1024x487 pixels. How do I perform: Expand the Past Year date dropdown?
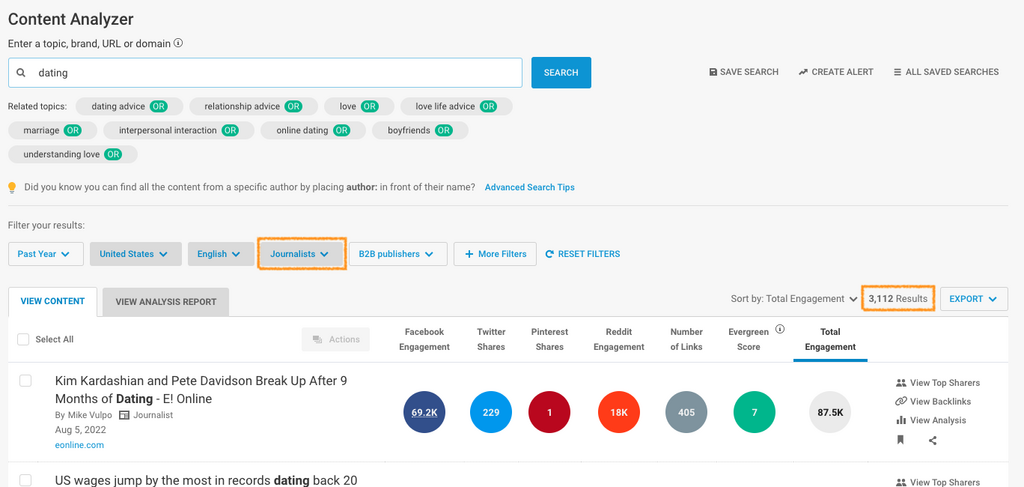pyautogui.click(x=44, y=254)
